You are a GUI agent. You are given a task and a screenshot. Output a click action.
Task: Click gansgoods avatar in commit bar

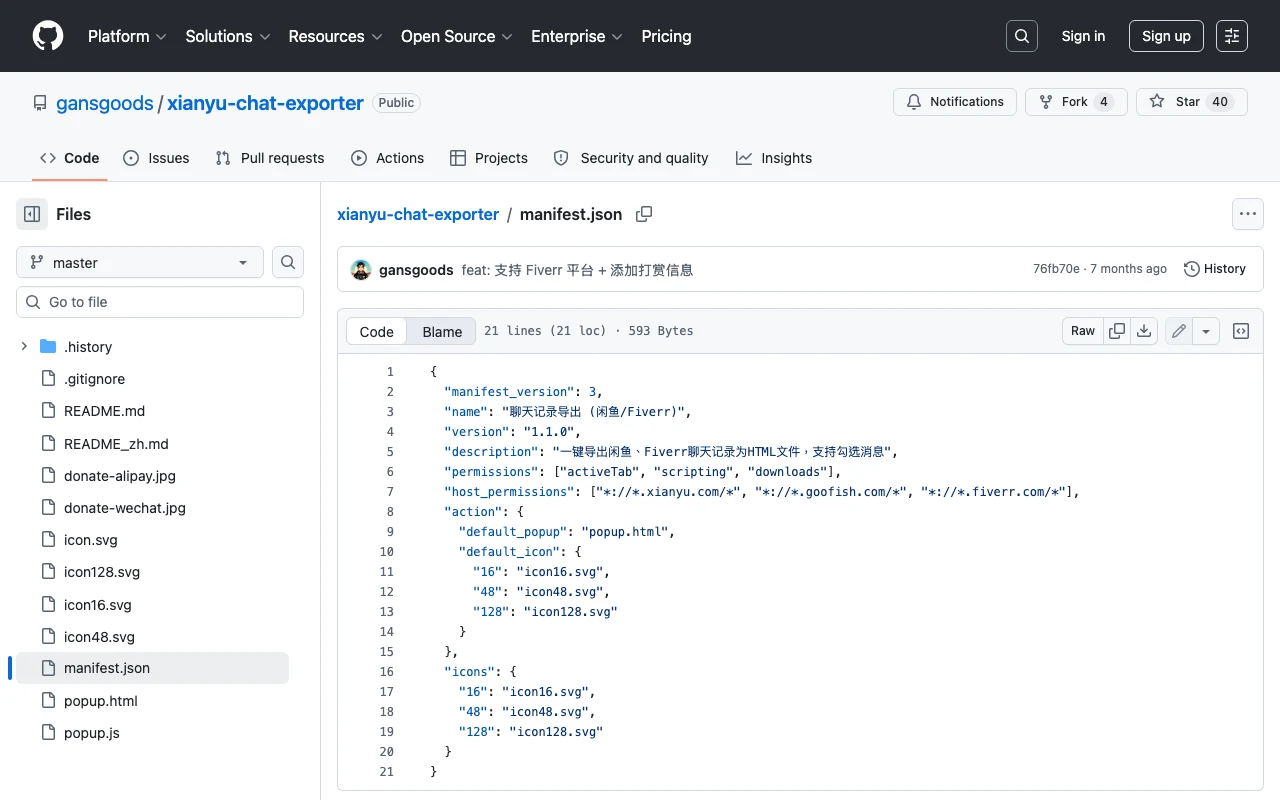tap(361, 269)
